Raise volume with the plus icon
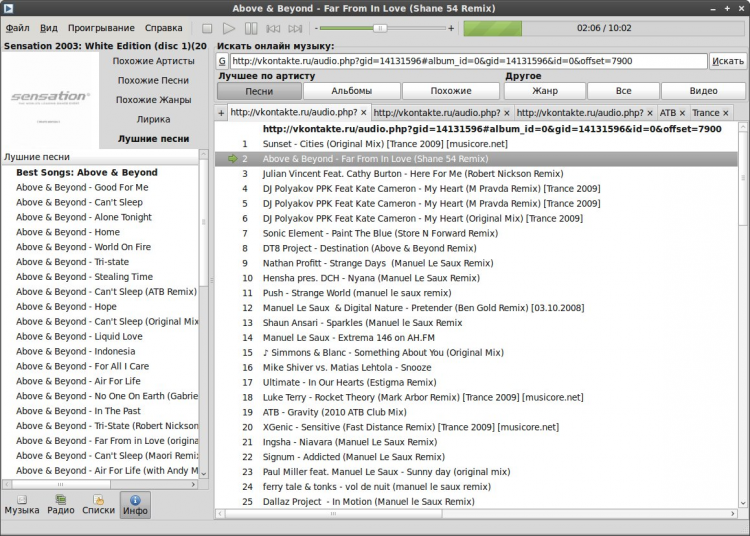This screenshot has width=750, height=536. (x=451, y=28)
